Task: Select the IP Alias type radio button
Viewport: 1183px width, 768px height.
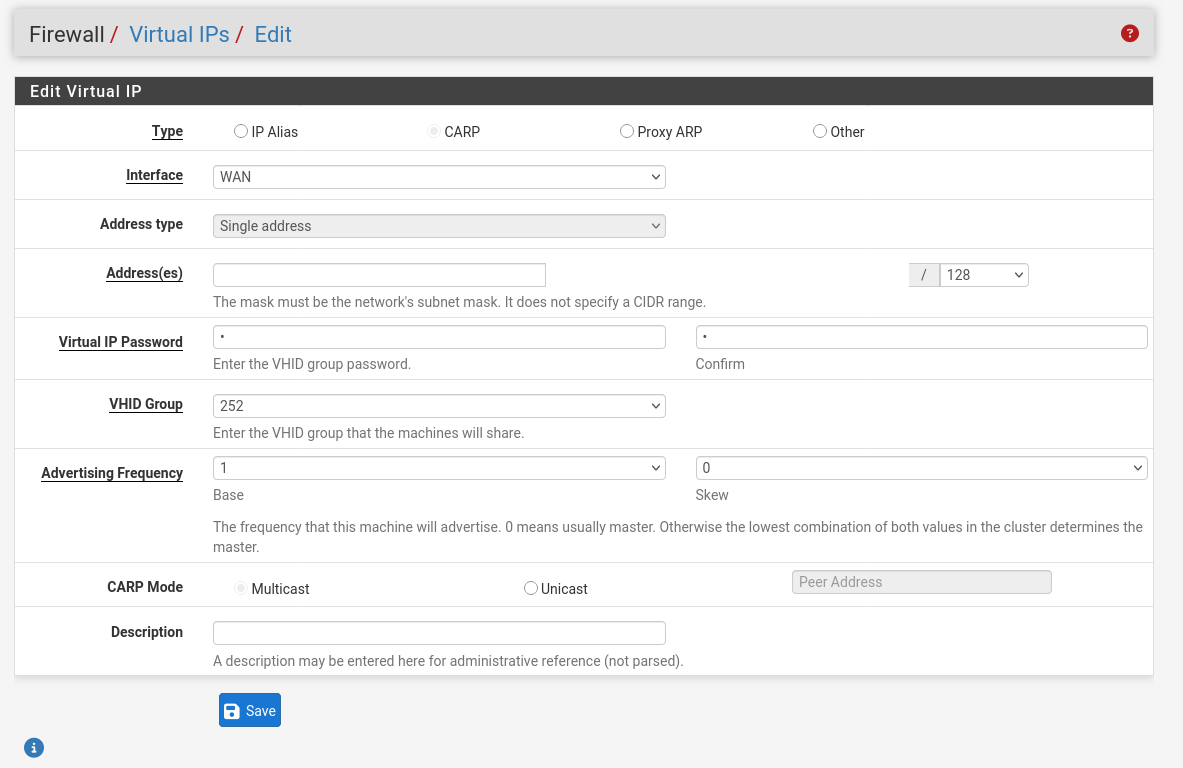Action: 241,131
